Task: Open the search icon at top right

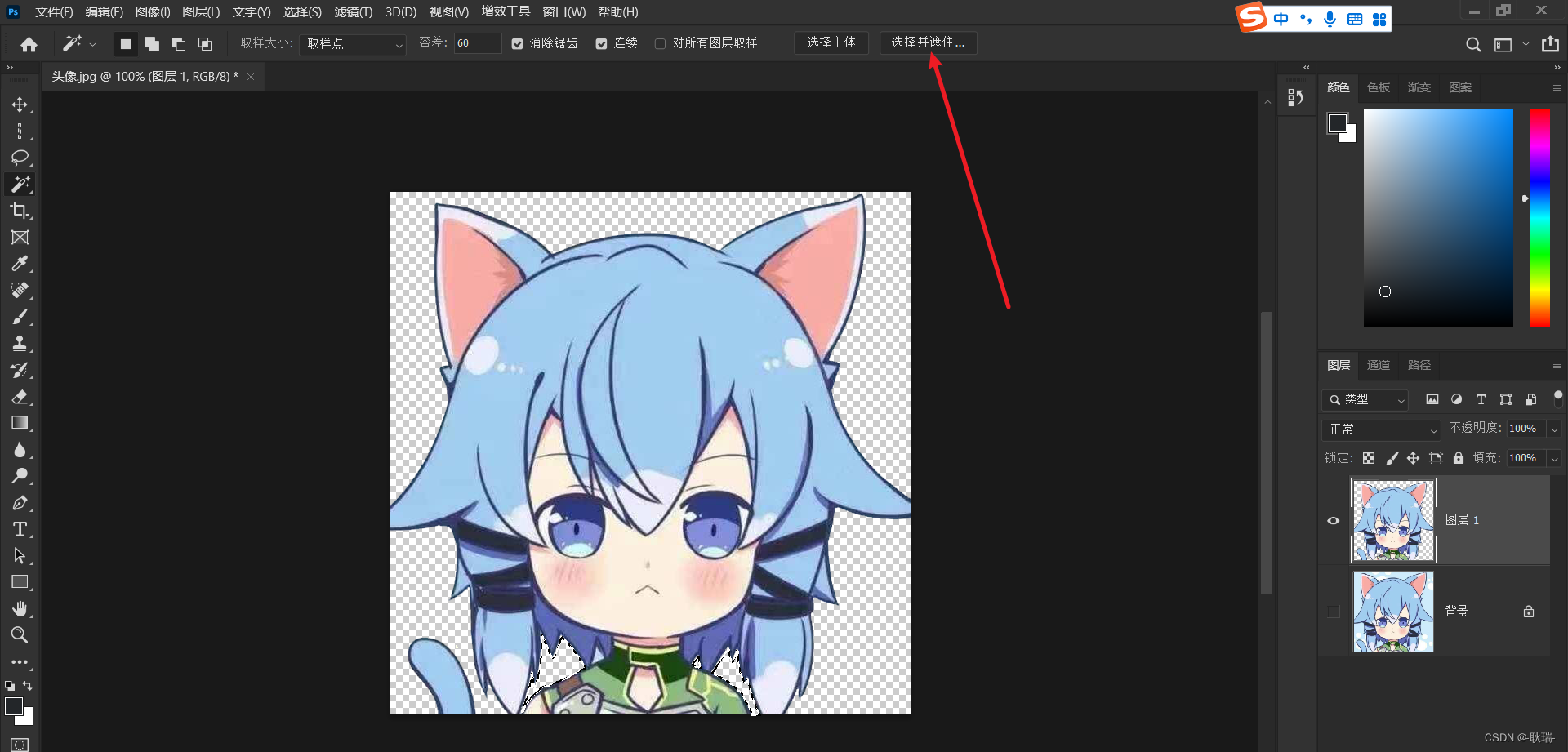Action: (1473, 45)
